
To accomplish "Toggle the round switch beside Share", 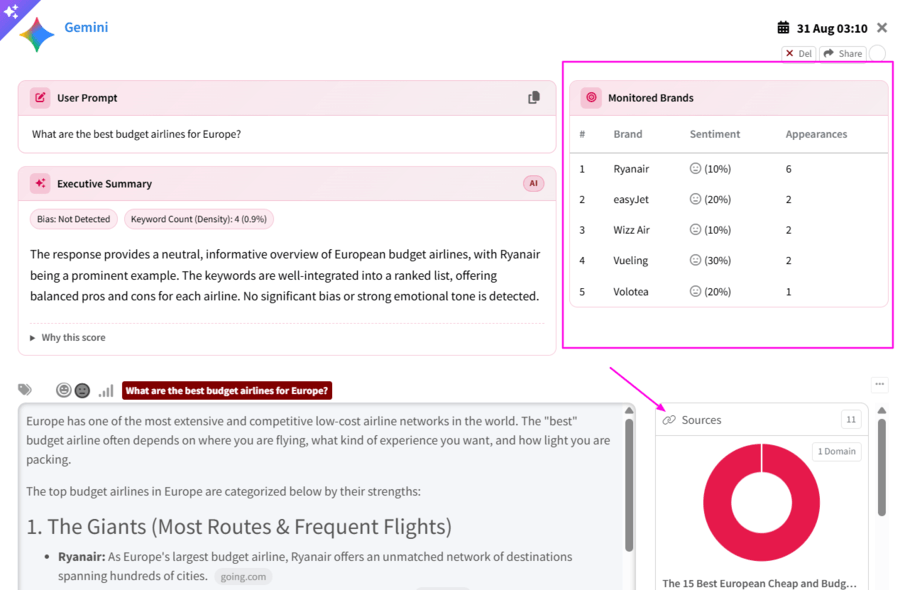I will (x=877, y=53).
